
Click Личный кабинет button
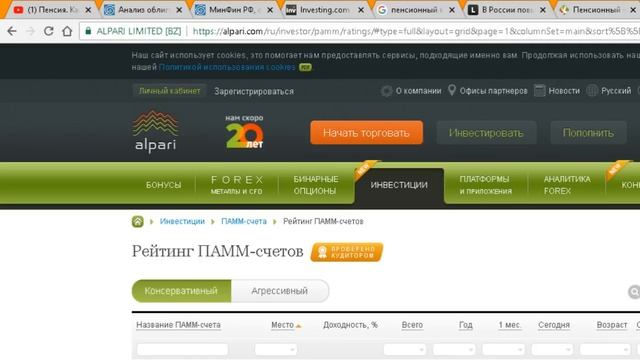(x=169, y=91)
